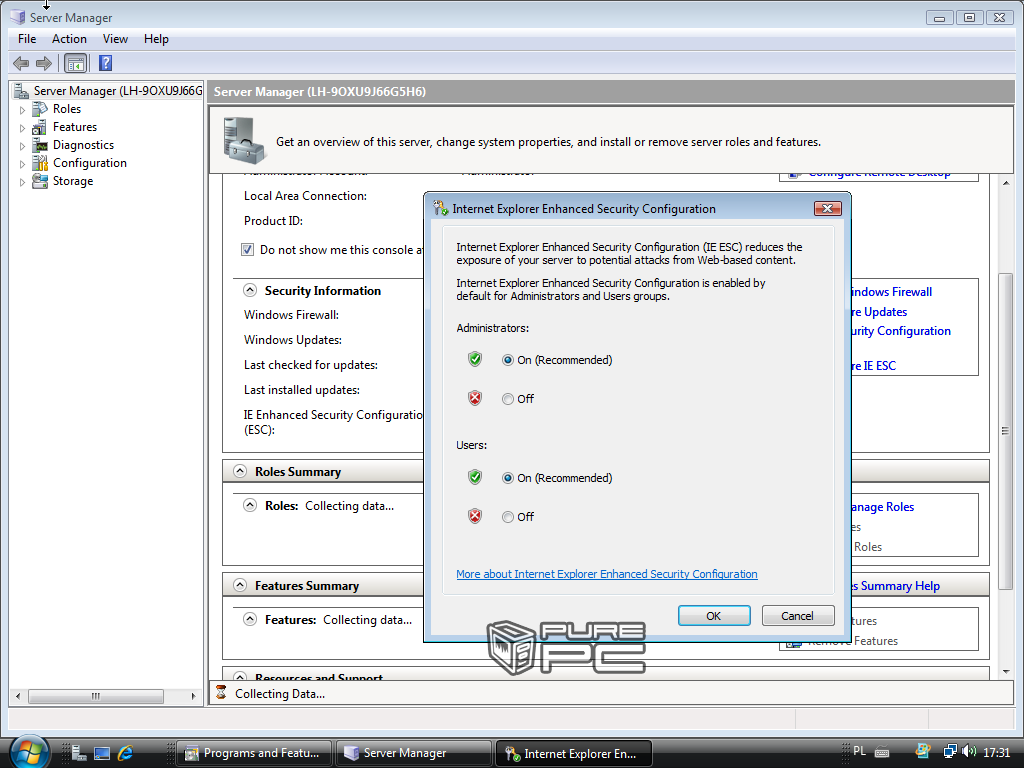
Task: Expand the Storage tree node arrow
Action: click(22, 182)
